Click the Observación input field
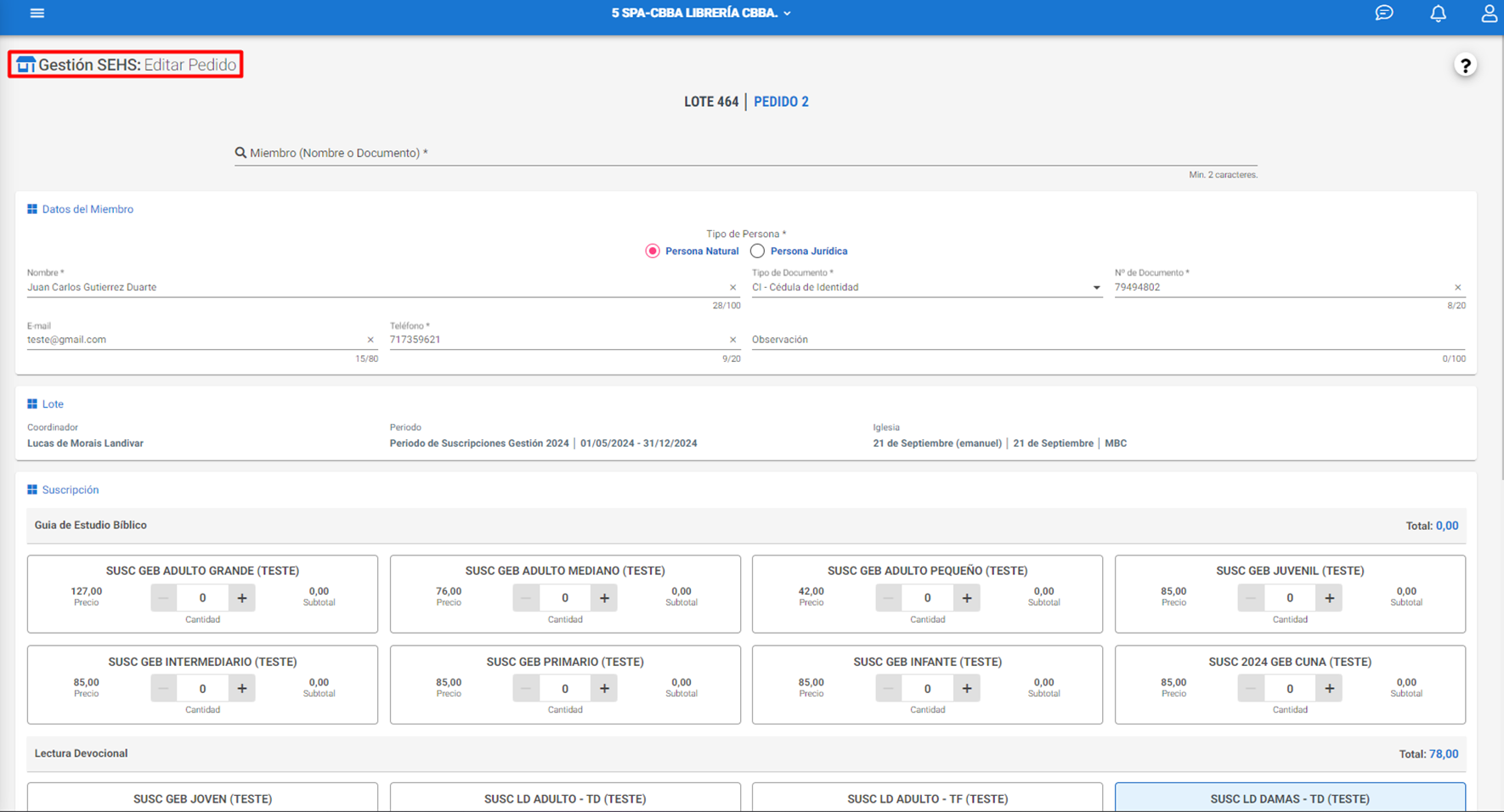The width and height of the screenshot is (1504, 812). [x=1108, y=340]
